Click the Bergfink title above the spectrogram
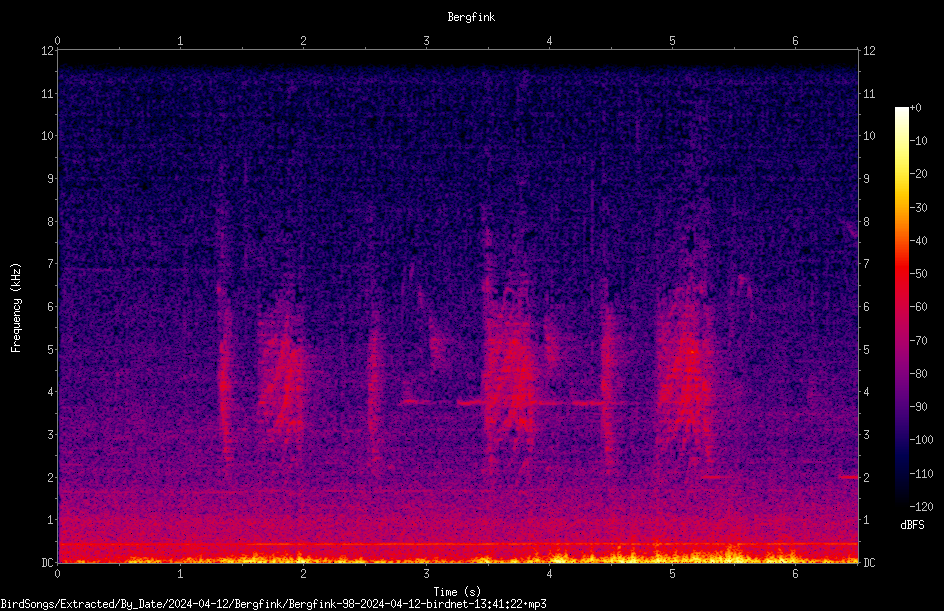The width and height of the screenshot is (944, 611). pyautogui.click(x=471, y=17)
